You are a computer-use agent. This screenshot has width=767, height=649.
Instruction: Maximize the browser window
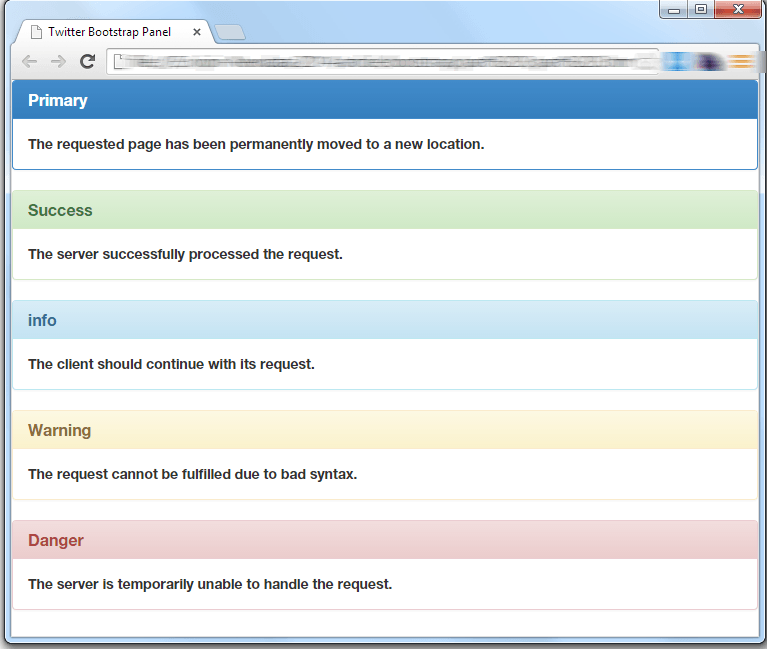(701, 9)
